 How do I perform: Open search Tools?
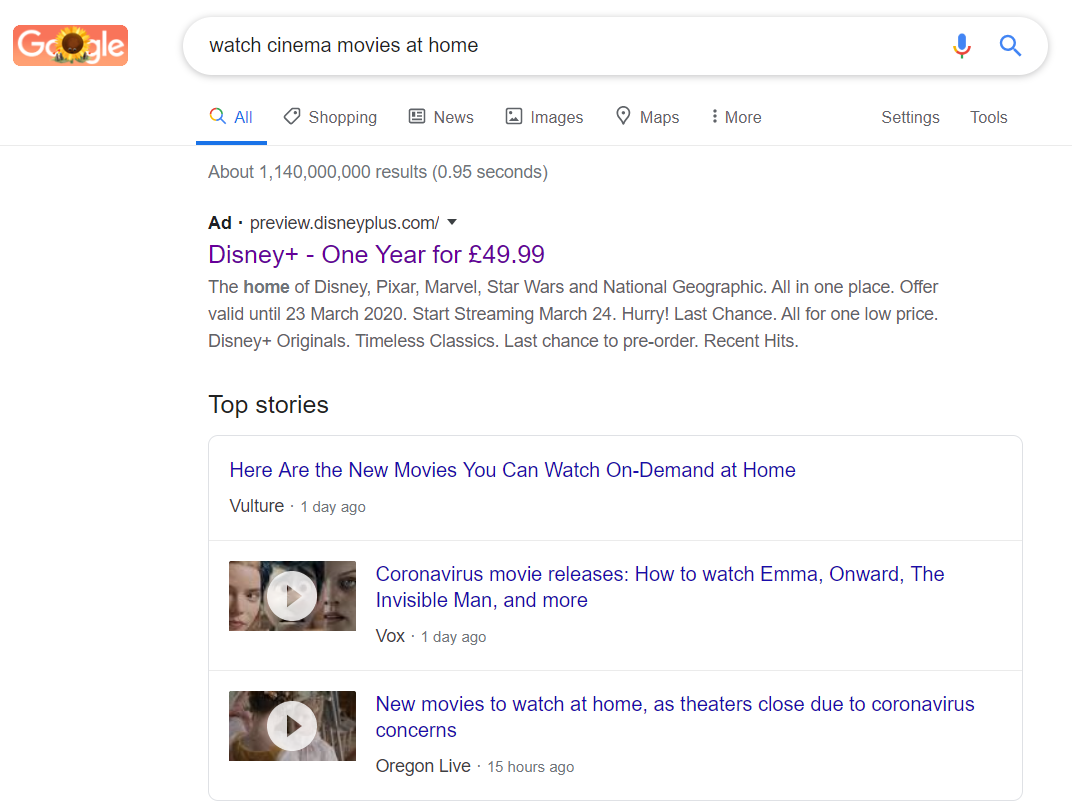point(989,118)
